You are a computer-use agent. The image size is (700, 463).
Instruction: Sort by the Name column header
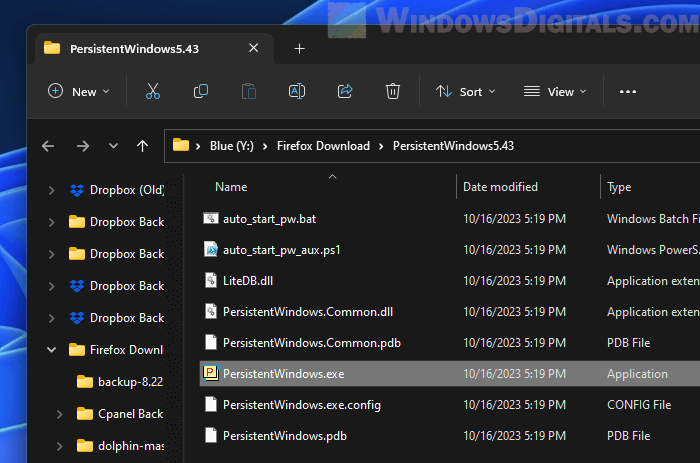click(x=231, y=187)
